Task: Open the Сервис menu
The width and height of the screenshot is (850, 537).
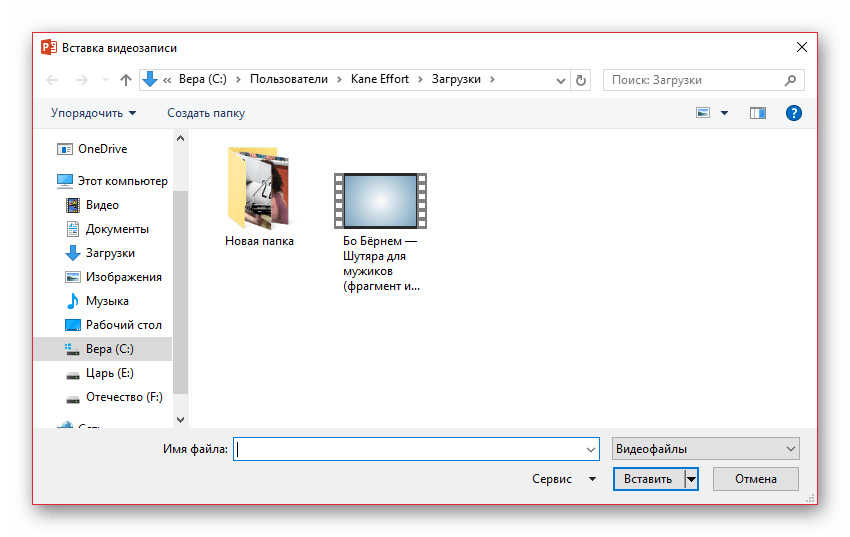Action: point(563,479)
